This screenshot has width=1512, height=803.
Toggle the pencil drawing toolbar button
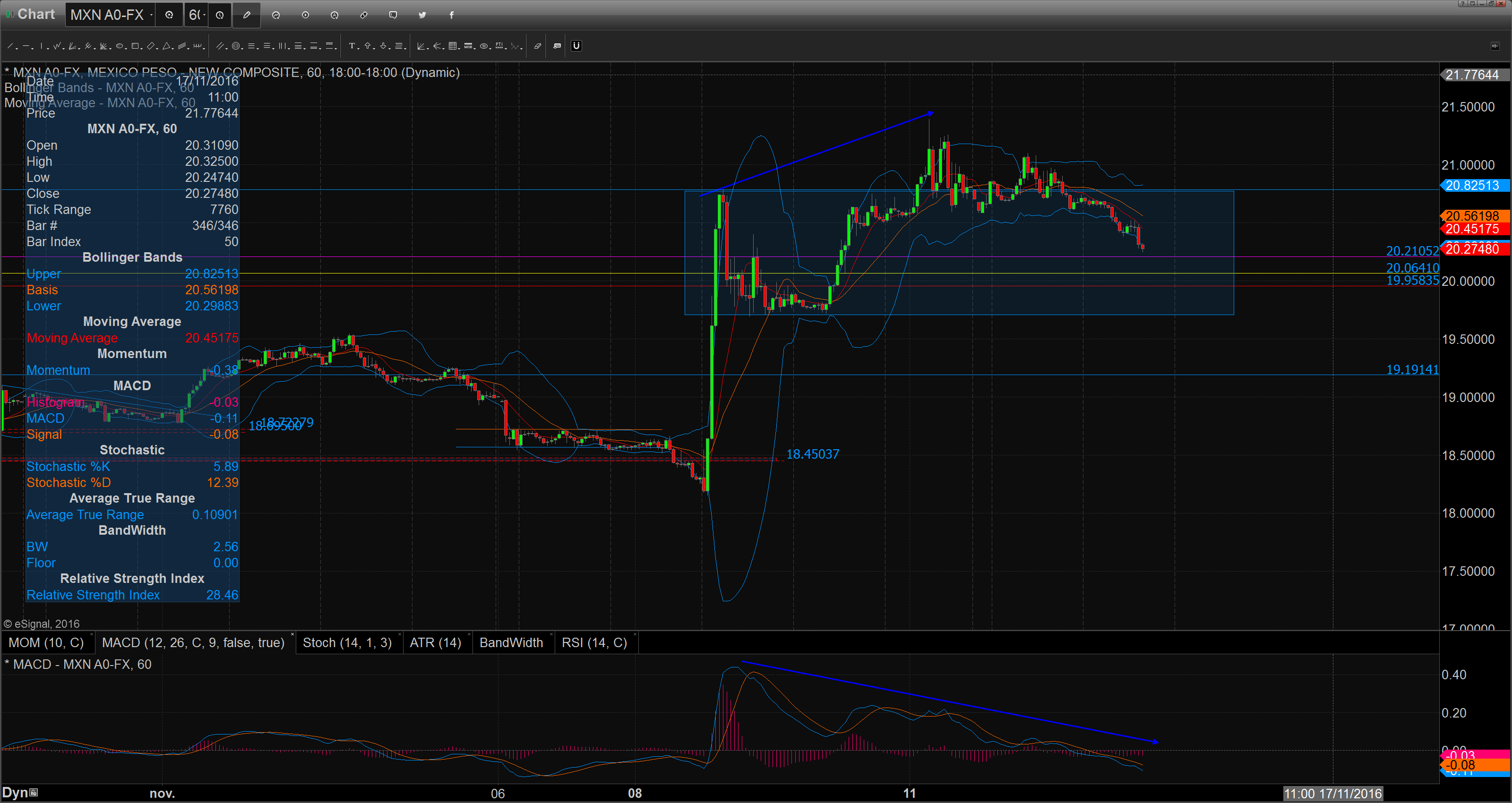pos(247,15)
